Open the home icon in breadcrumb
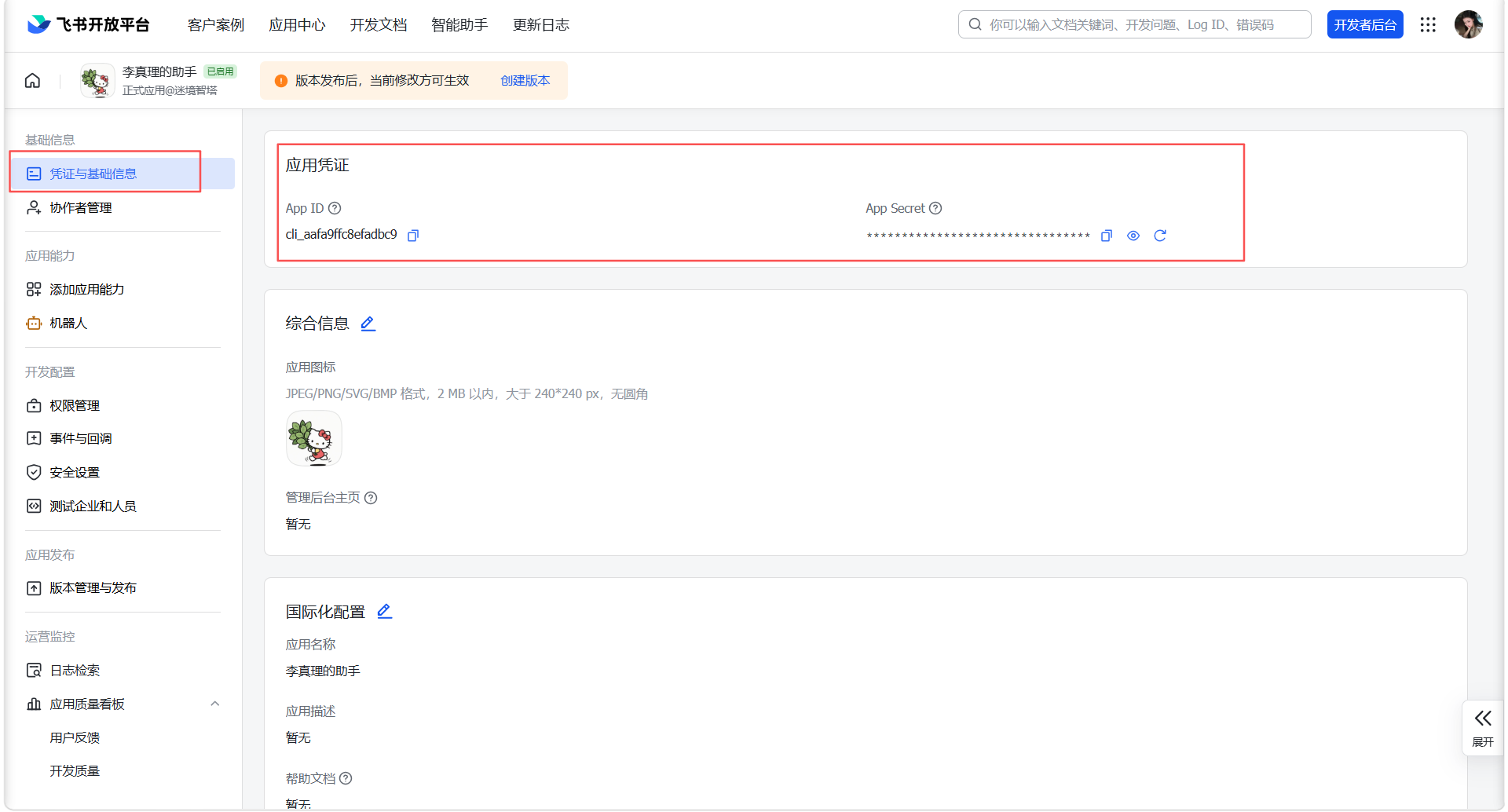 tap(32, 80)
